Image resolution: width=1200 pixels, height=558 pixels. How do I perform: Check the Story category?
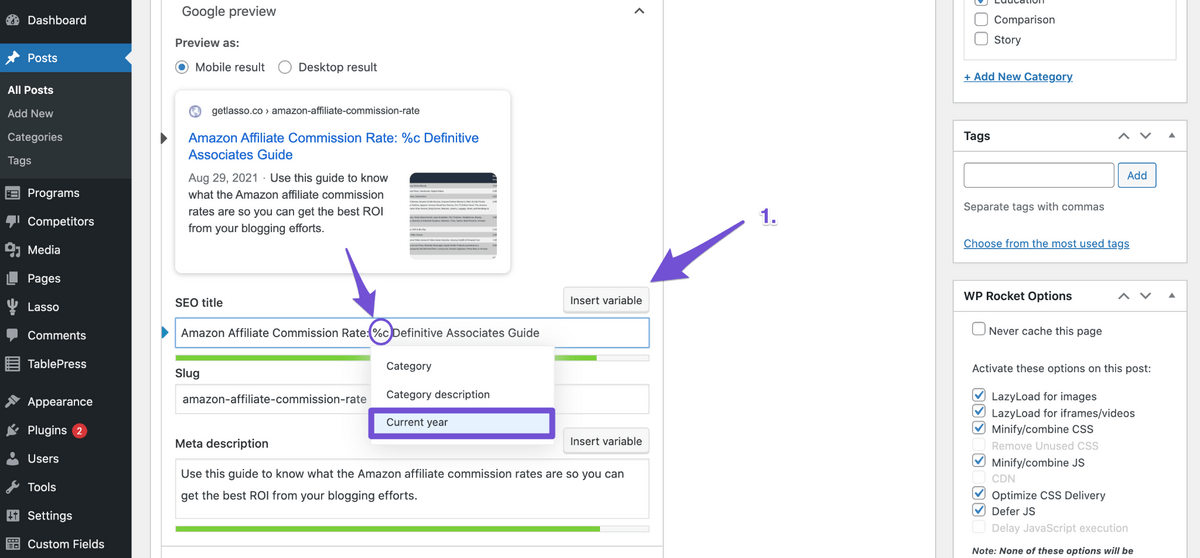[981, 39]
